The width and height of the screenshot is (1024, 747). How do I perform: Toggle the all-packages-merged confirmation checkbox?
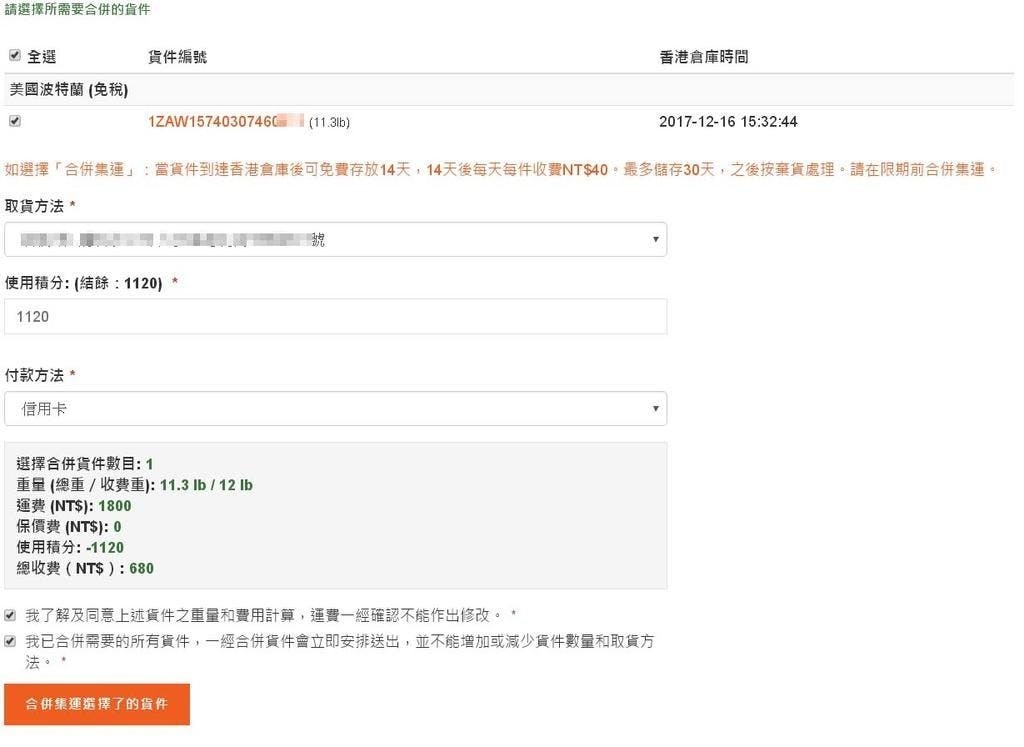10,641
